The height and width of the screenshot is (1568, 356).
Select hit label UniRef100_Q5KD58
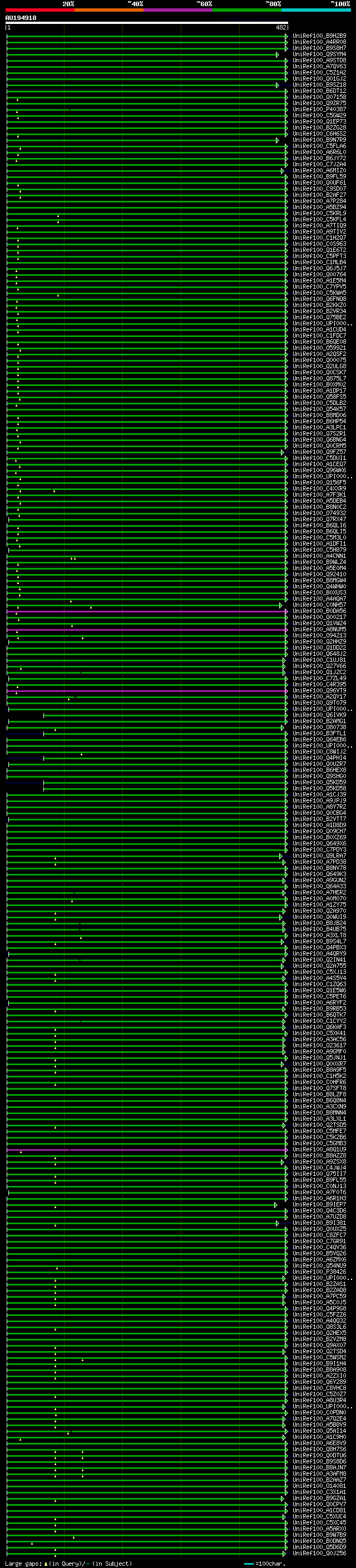[x=319, y=788]
